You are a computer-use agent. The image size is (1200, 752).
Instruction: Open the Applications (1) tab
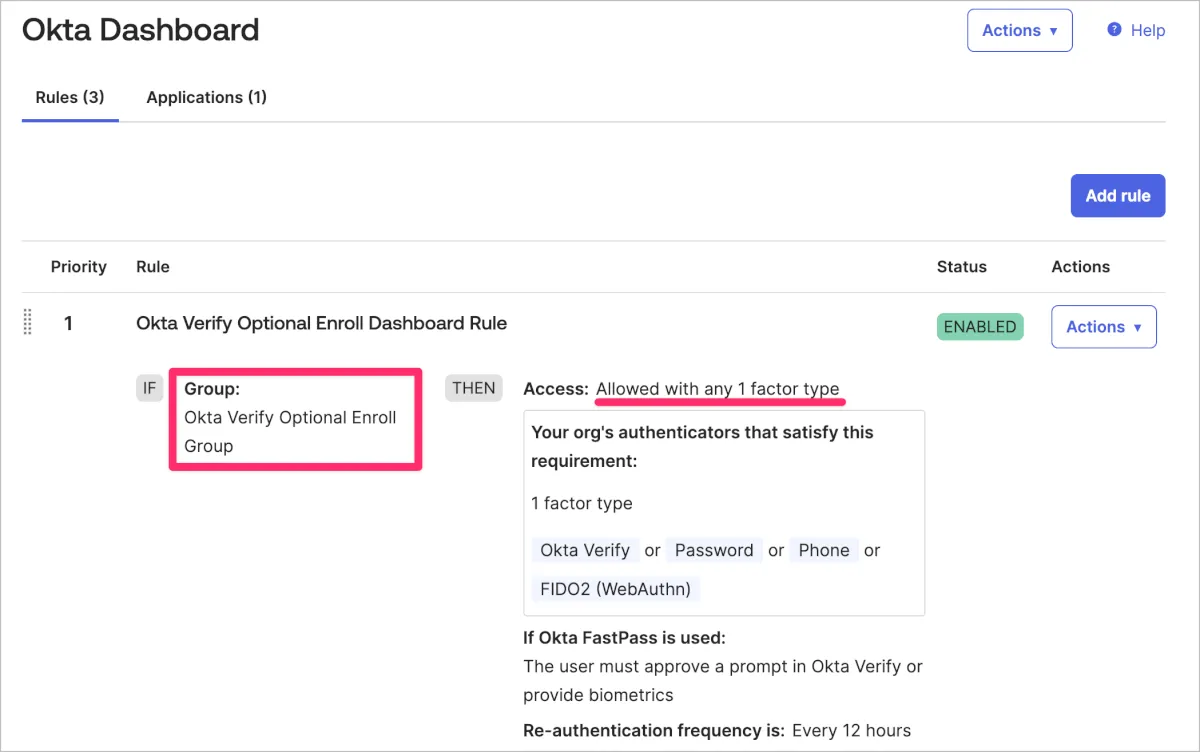206,97
